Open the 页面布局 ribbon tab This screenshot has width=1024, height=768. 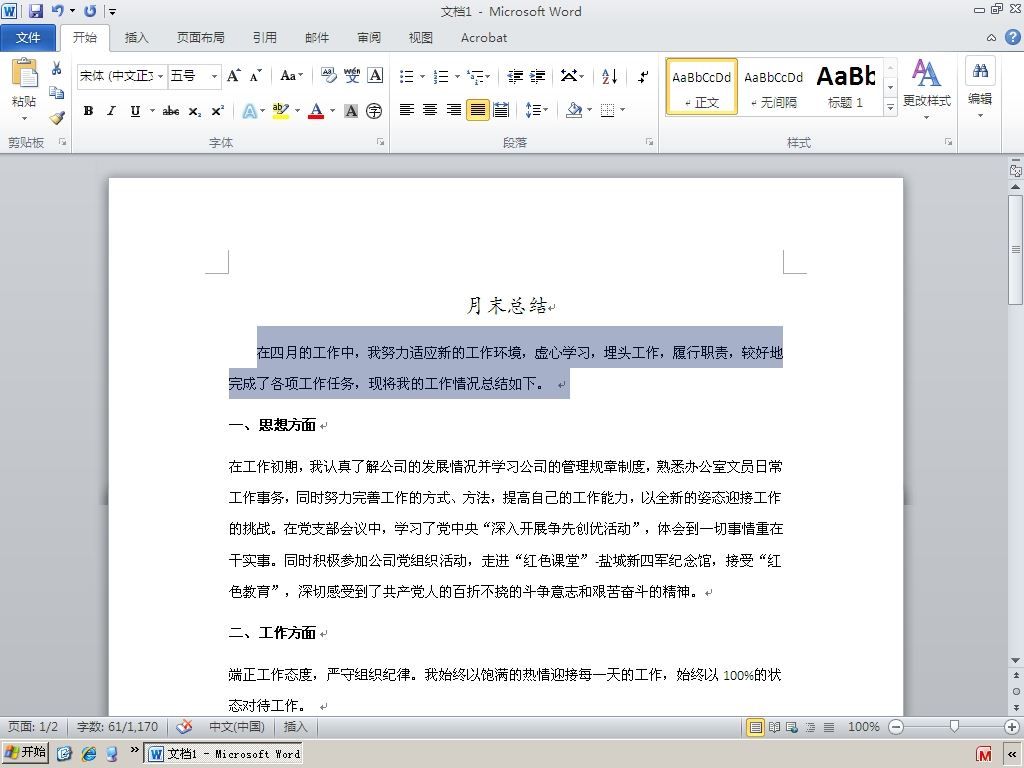(200, 38)
